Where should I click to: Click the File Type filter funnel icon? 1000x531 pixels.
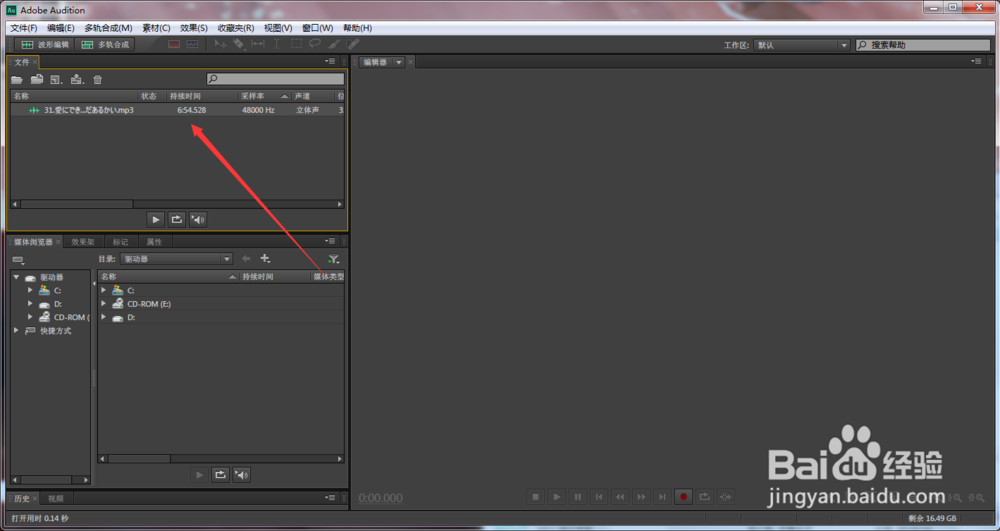tap(334, 259)
